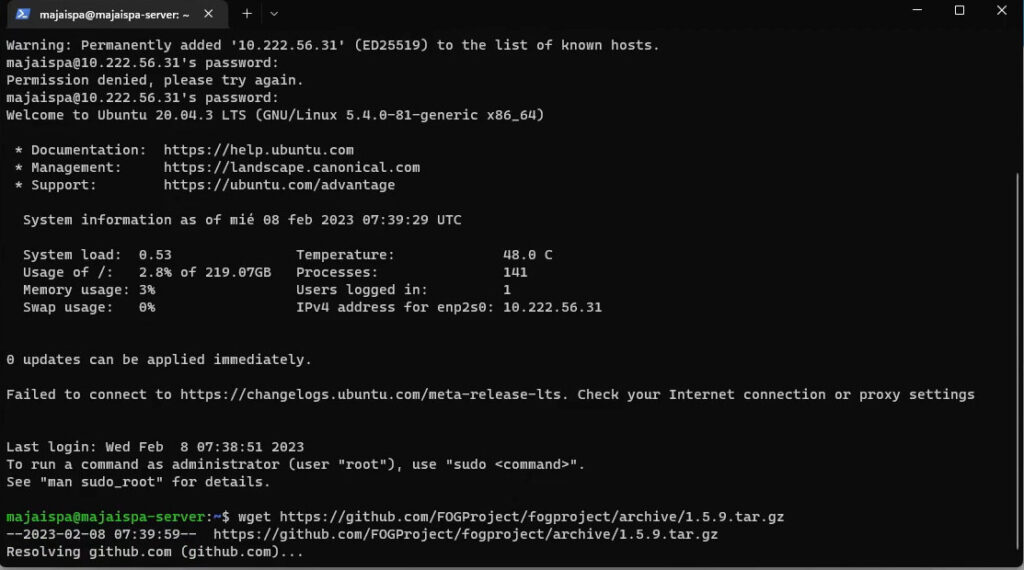Click the "Resolving github.com" output line
Viewport: 1024px width, 570px height.
(x=154, y=552)
